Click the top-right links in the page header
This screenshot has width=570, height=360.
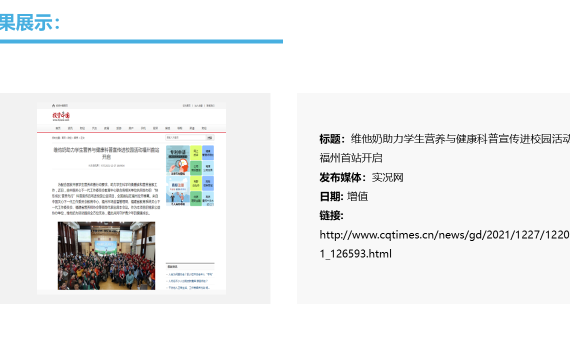198,105
